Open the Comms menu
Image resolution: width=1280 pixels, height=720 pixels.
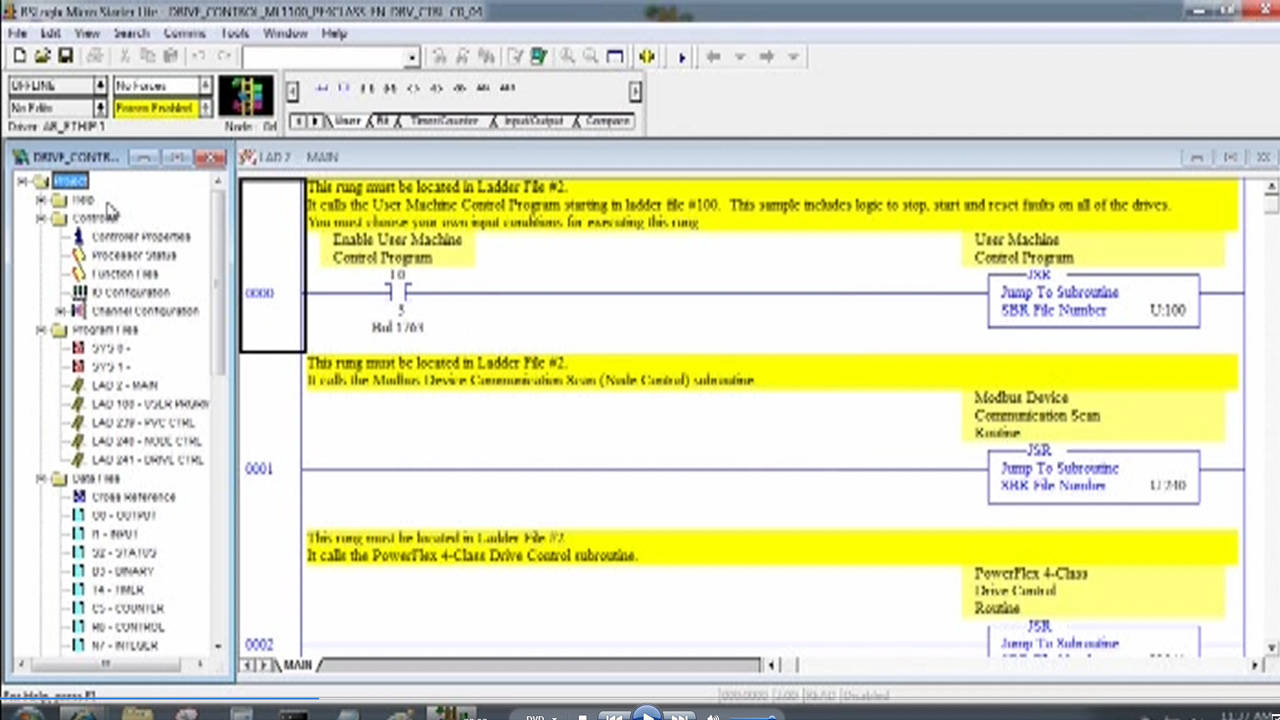[x=184, y=33]
